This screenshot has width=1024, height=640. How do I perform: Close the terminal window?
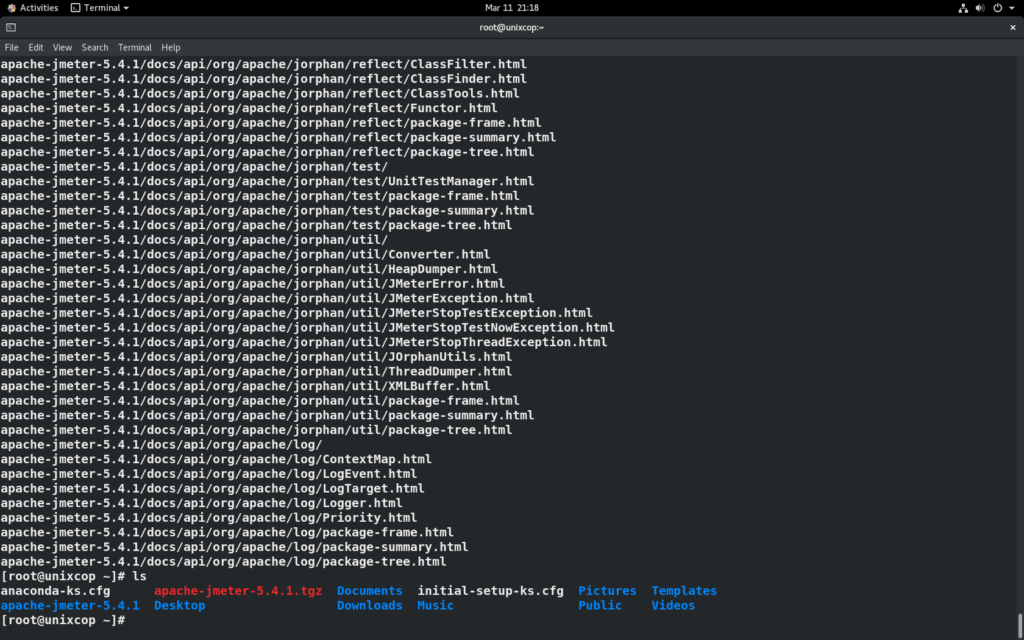[x=1012, y=27]
